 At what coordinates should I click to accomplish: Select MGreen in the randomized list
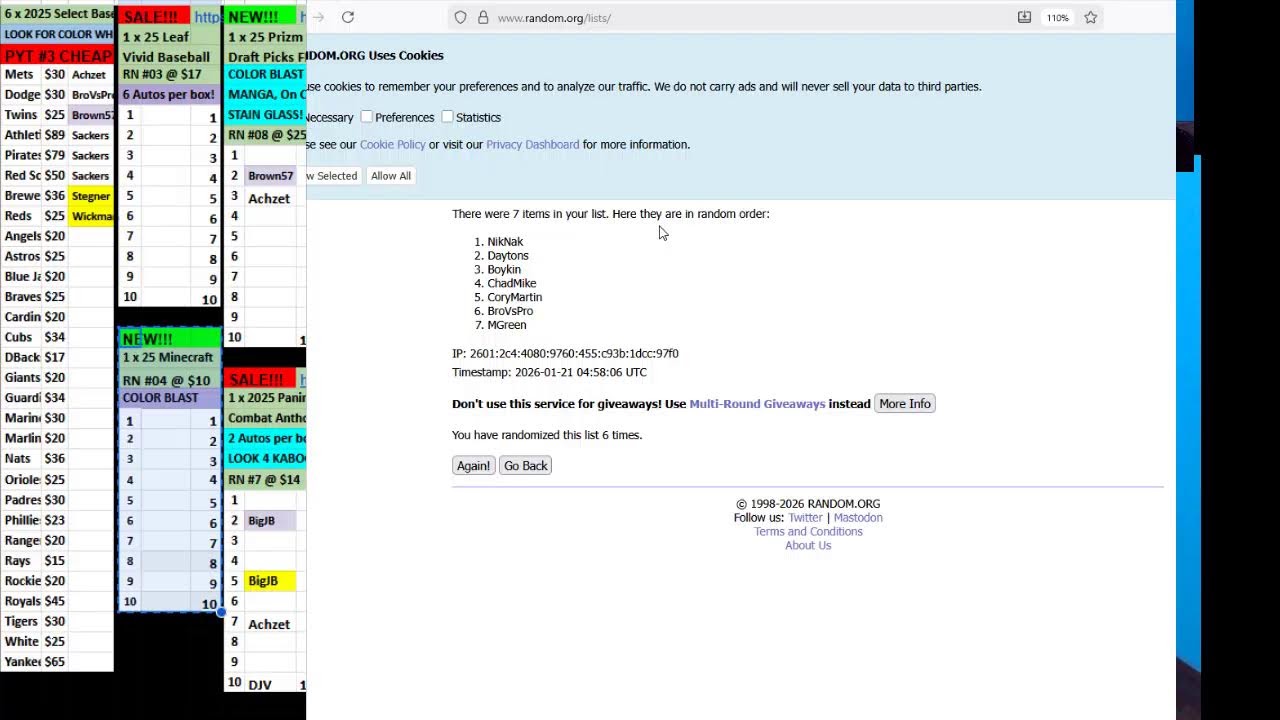[507, 326]
